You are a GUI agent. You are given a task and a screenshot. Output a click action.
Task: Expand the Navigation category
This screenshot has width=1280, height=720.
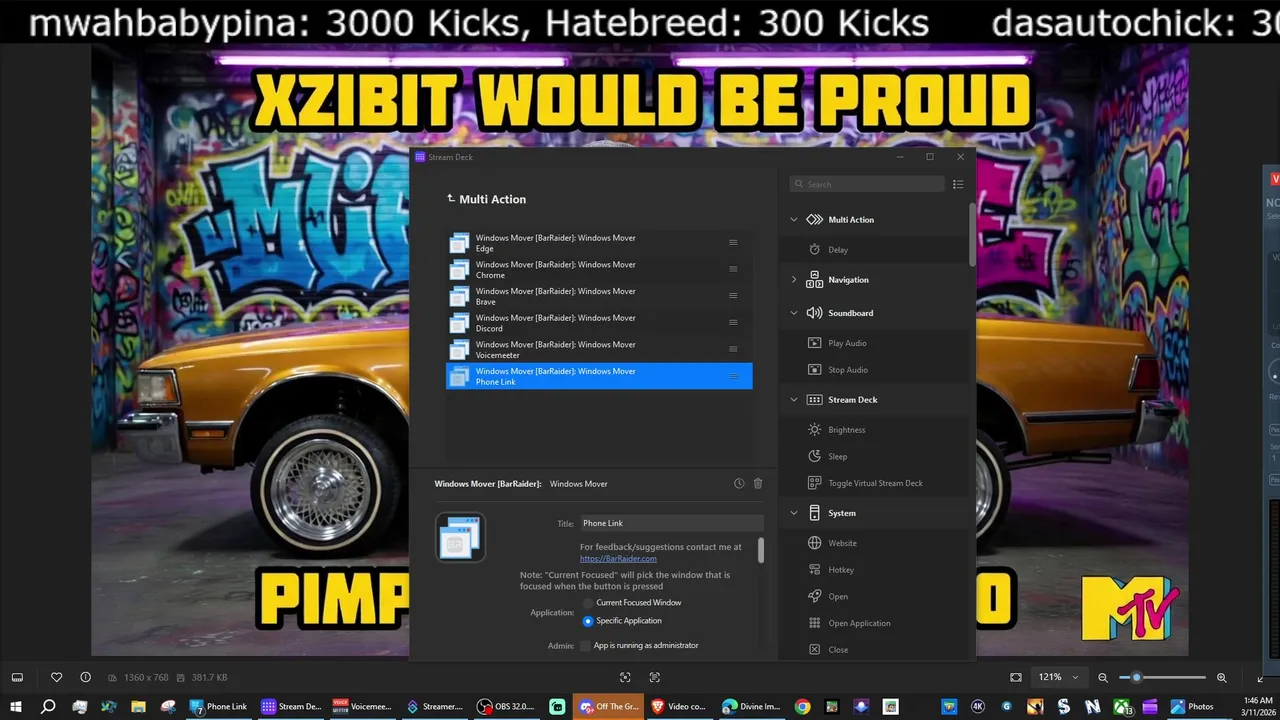click(794, 280)
